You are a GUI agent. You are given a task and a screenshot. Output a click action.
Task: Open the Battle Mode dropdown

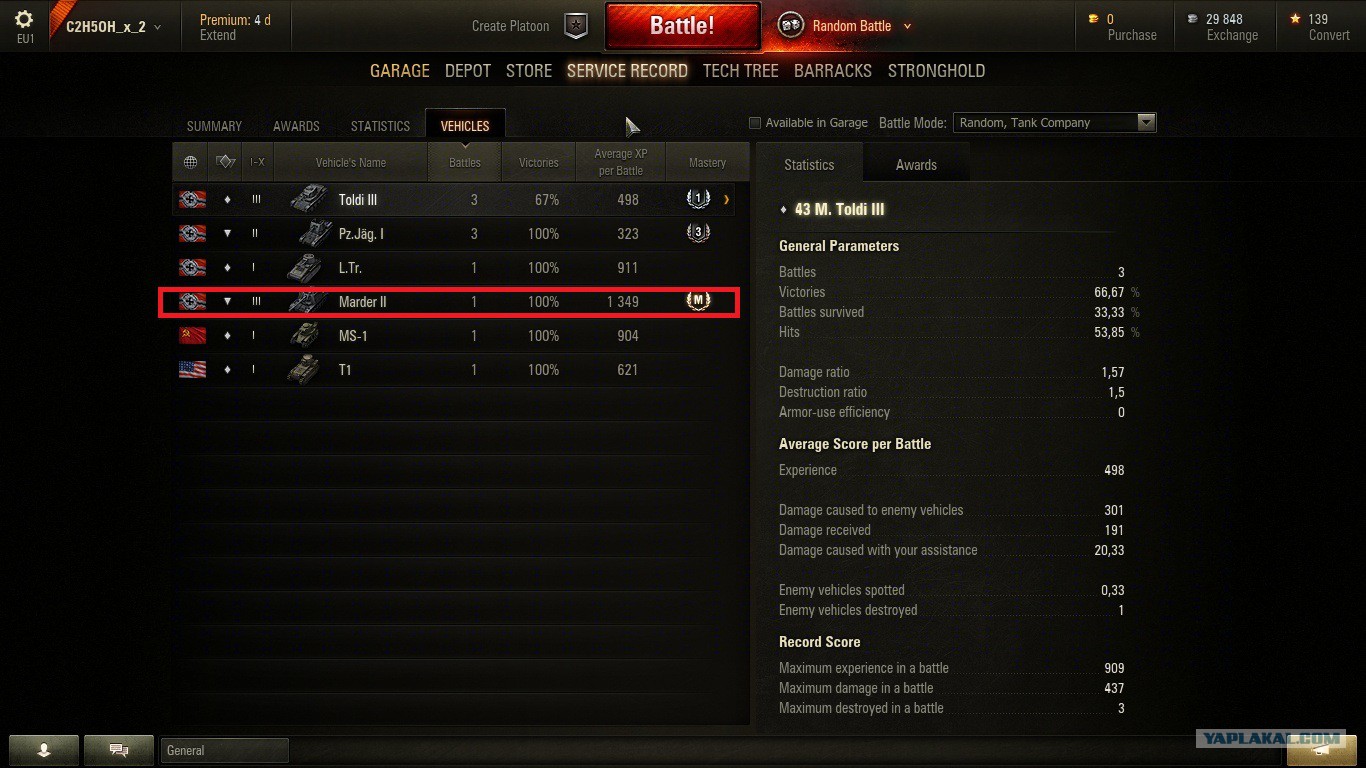tap(1054, 123)
